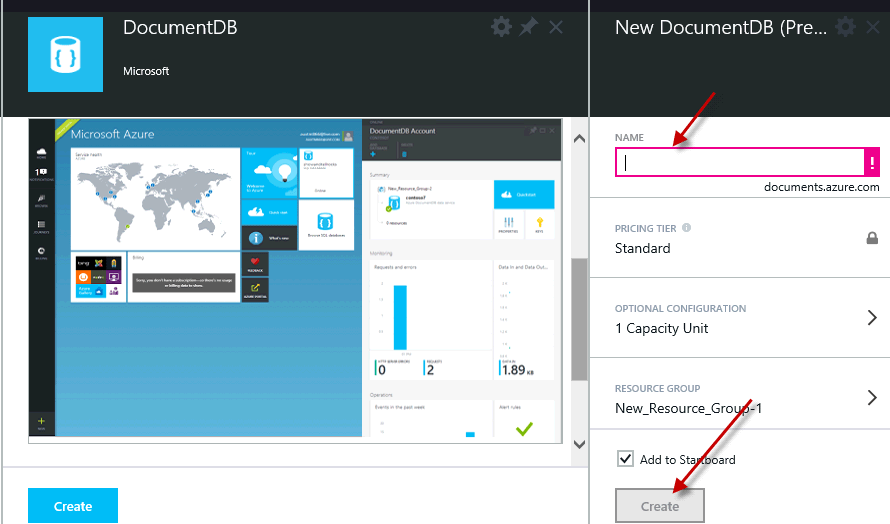This screenshot has height=524, width=890.
Task: Open settings gear on DocumentDB blade
Action: coord(501,27)
